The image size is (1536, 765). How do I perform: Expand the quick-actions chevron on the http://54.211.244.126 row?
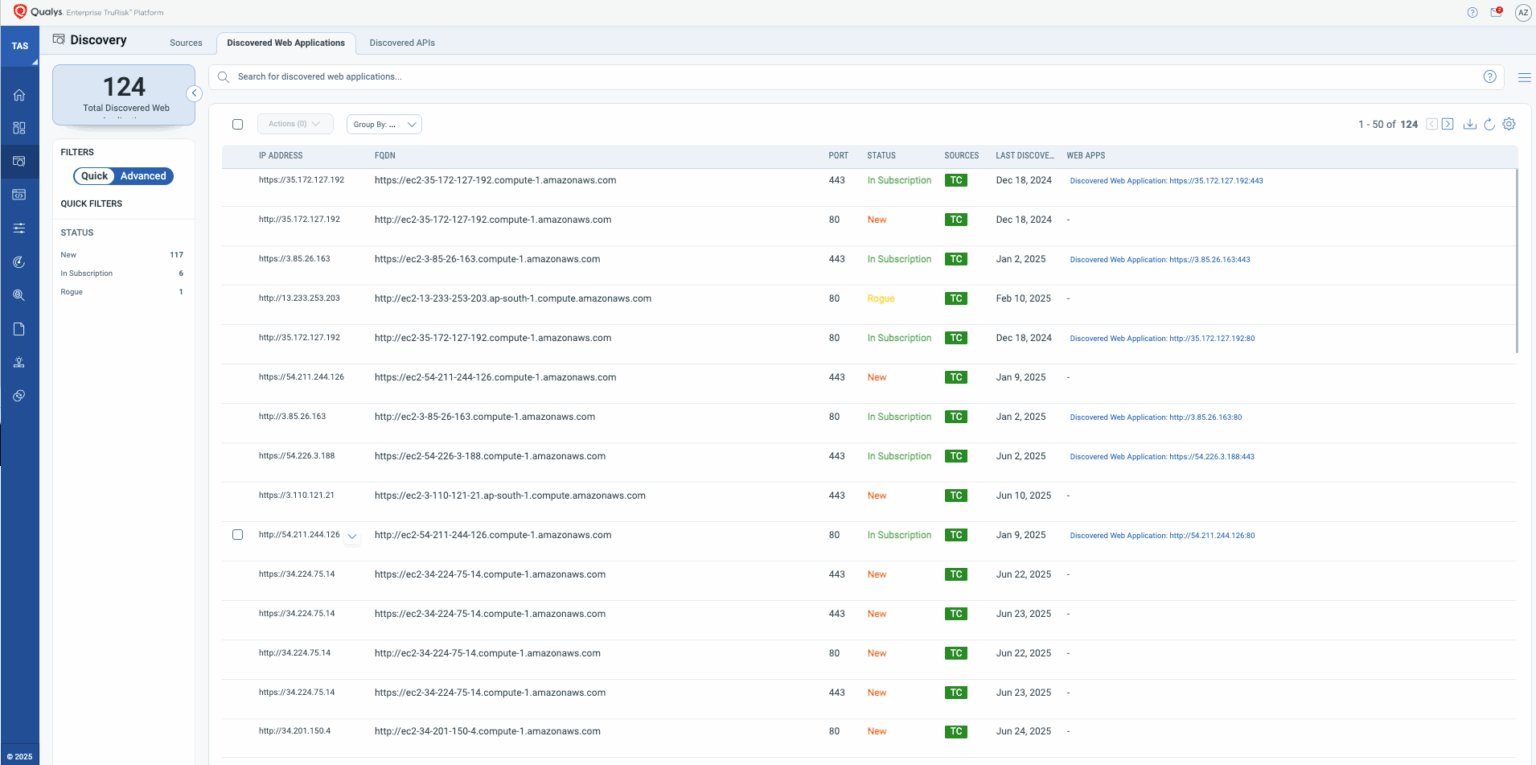[352, 536]
